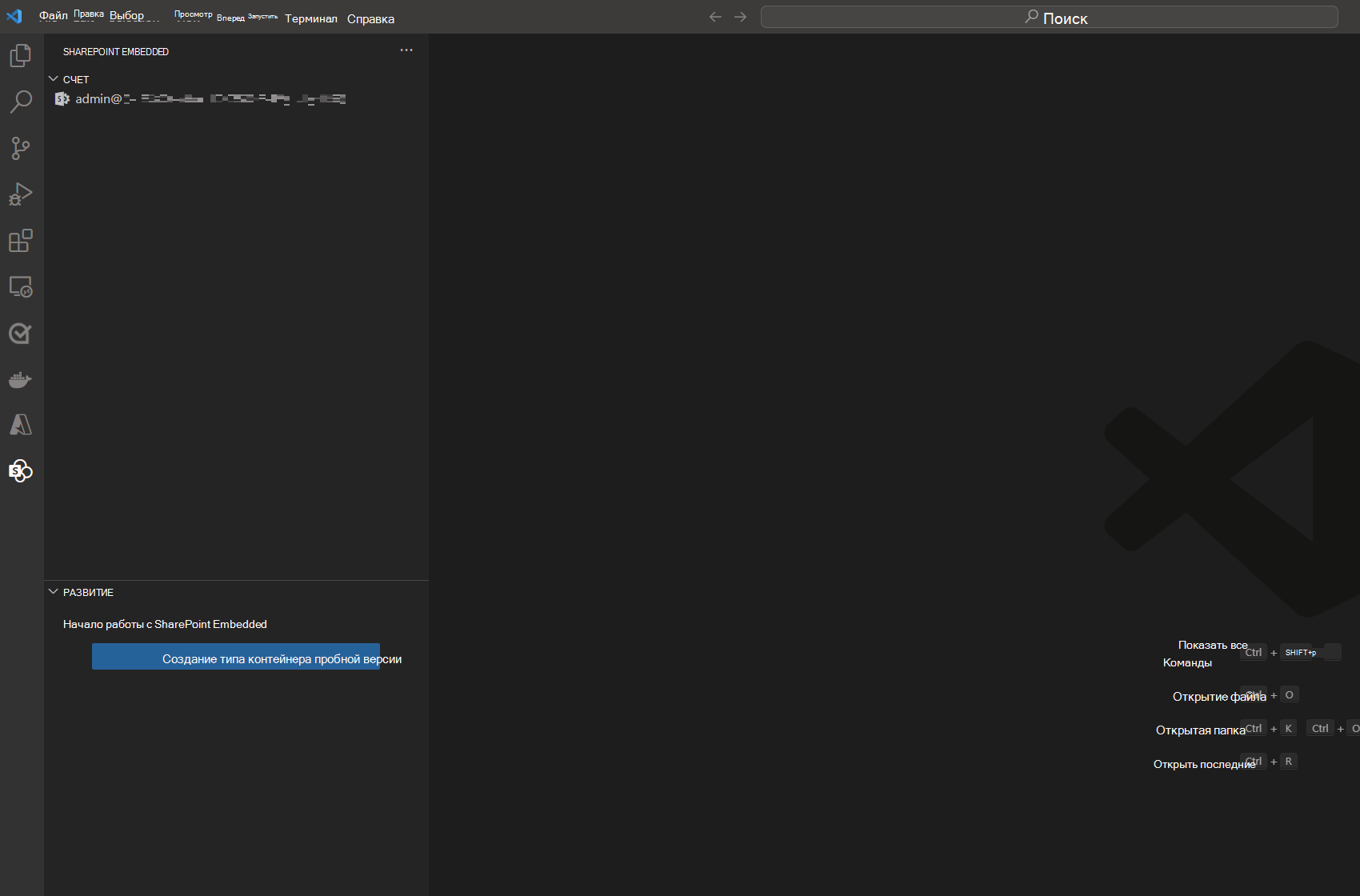The image size is (1360, 896).
Task: Open the SharePoint Embedded panel more actions
Action: (x=406, y=50)
